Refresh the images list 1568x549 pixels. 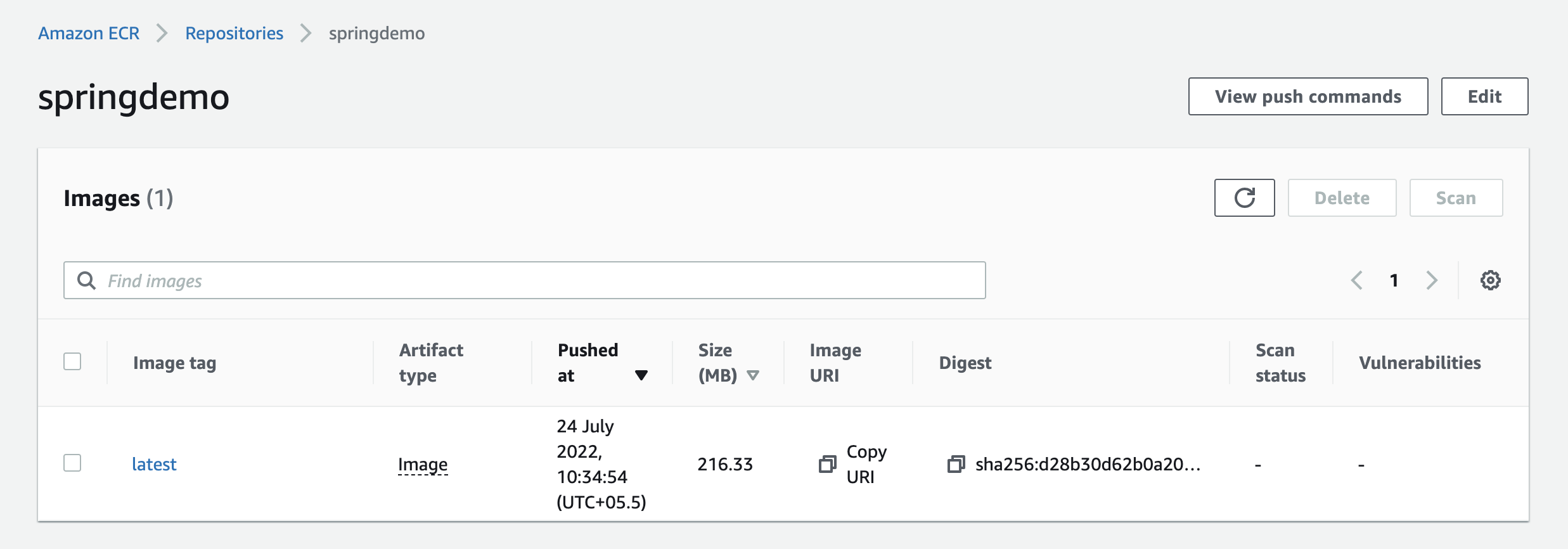coord(1244,198)
